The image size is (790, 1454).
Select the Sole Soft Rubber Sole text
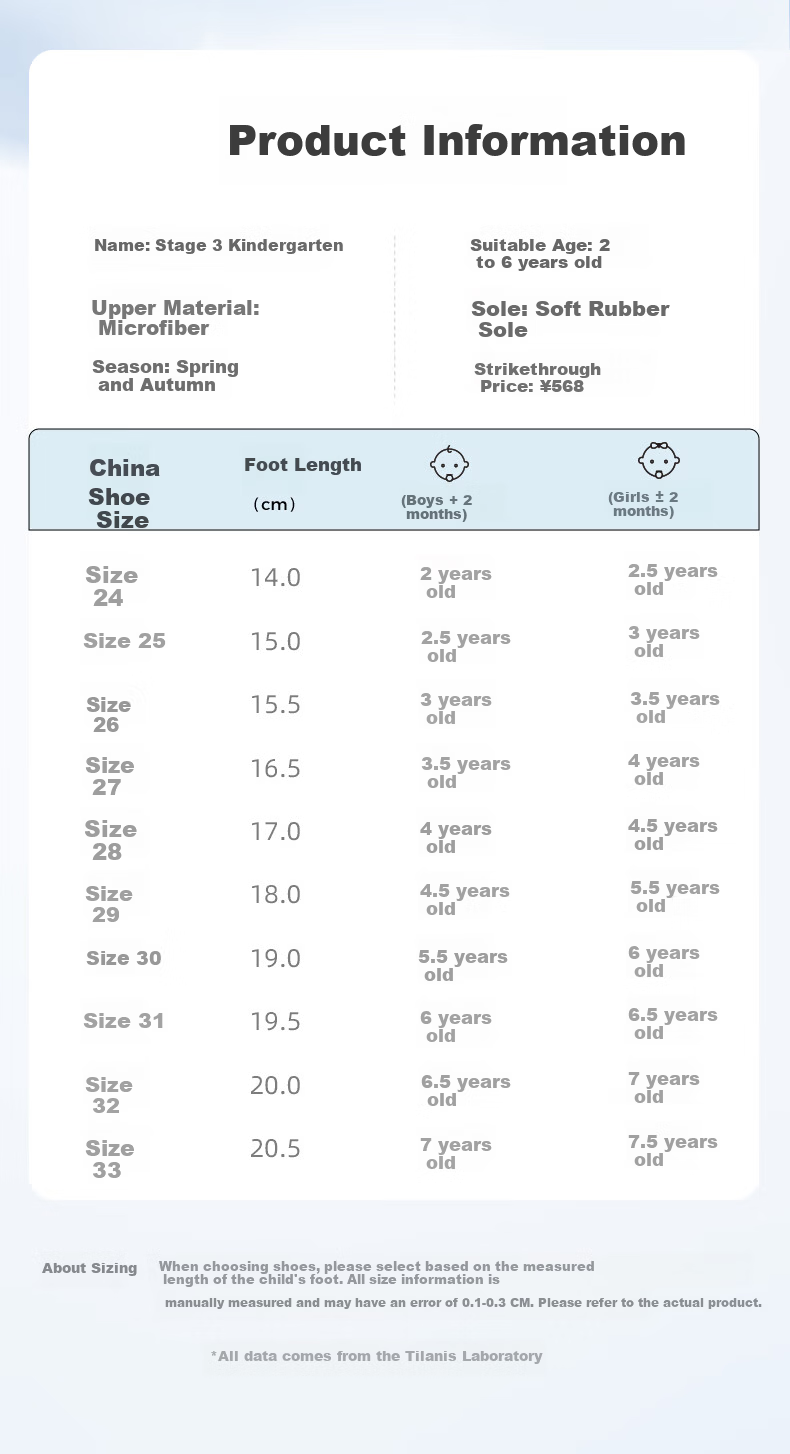tap(570, 319)
